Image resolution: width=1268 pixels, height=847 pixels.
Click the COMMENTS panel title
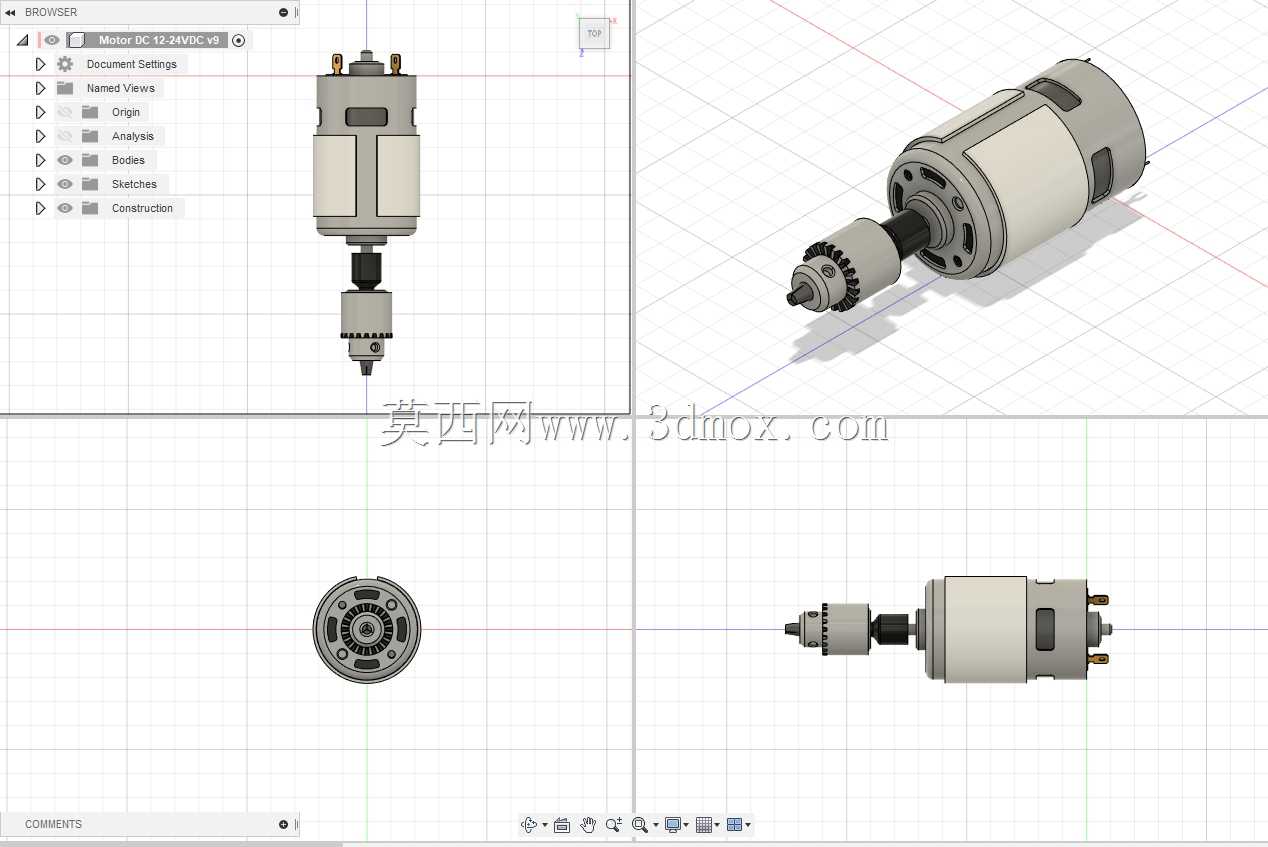53,824
